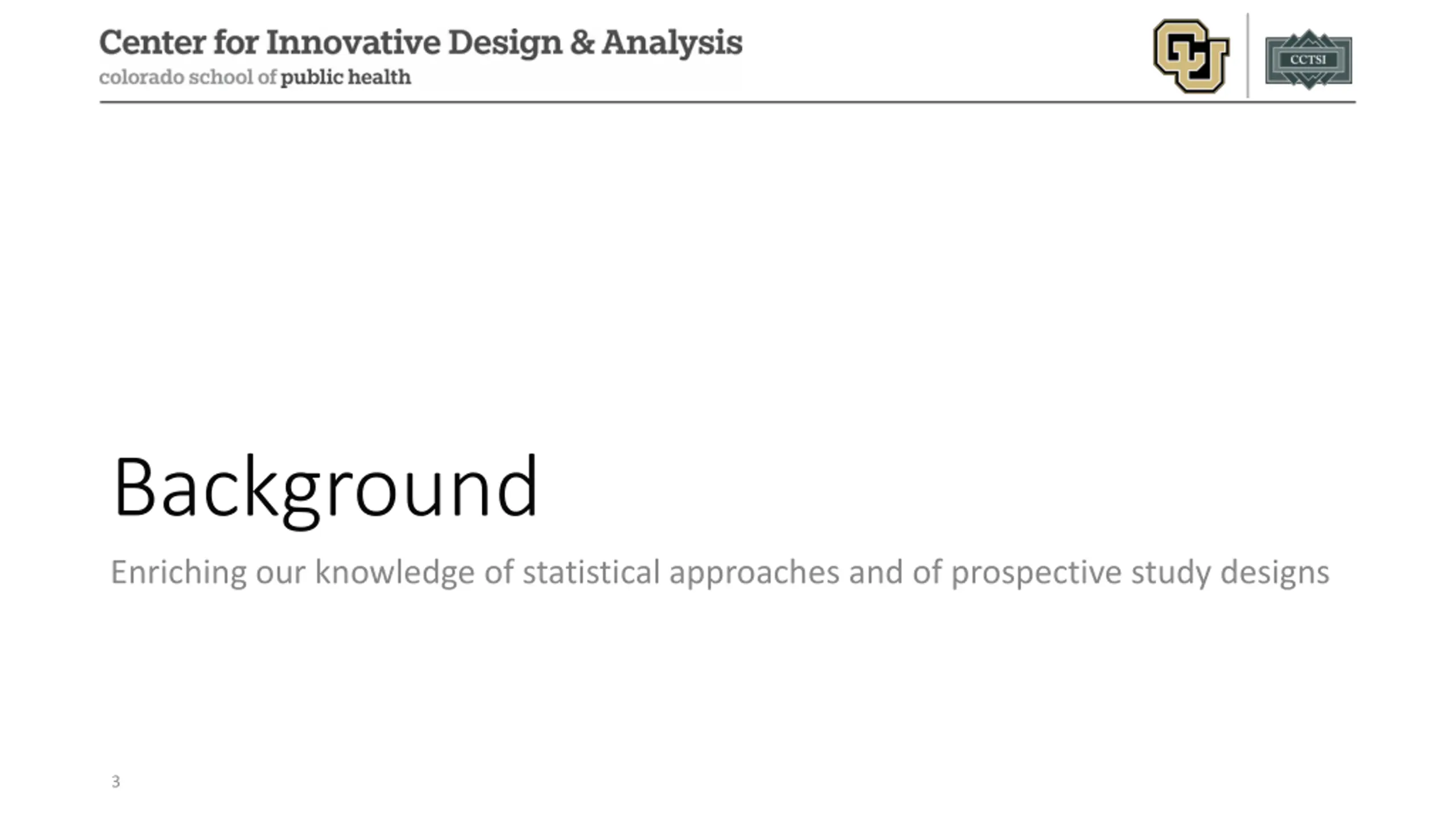Click the CCTSI green emblem logo
Viewport: 1456px width, 819px height.
tap(1308, 59)
